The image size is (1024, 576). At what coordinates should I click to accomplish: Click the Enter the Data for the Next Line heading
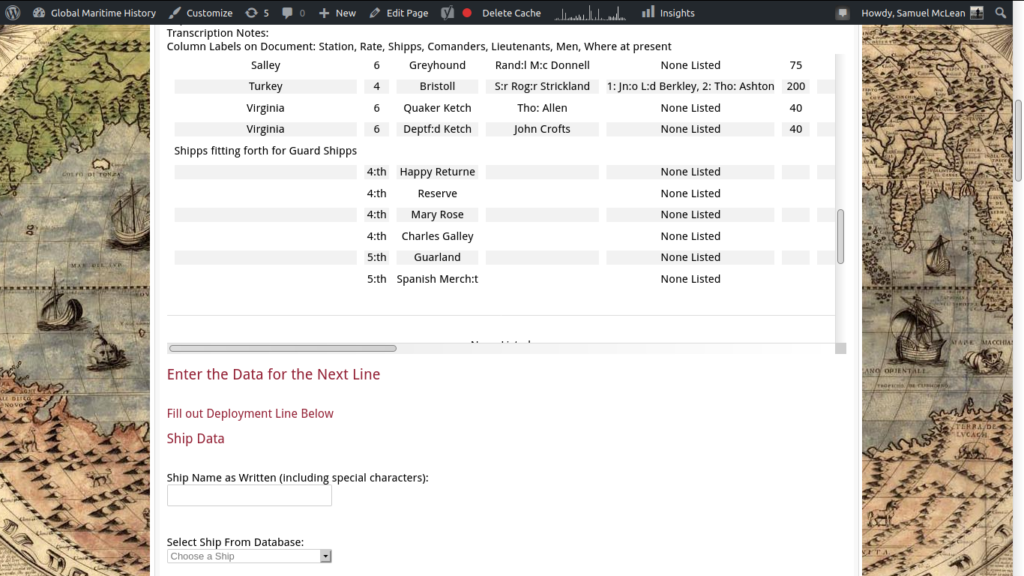273,374
